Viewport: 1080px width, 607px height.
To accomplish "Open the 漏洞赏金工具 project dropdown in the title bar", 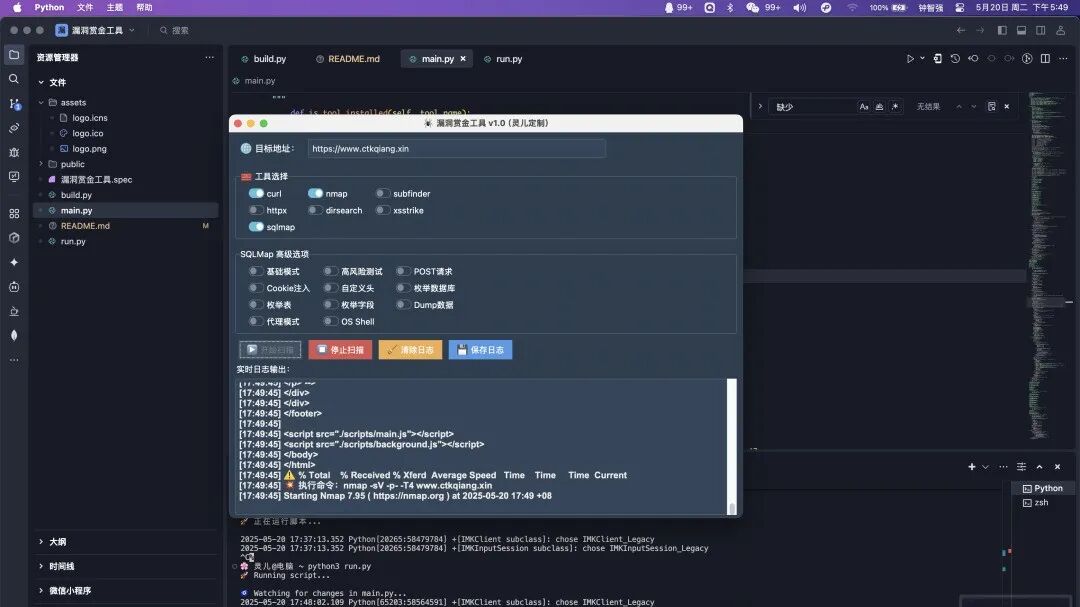I will point(96,30).
